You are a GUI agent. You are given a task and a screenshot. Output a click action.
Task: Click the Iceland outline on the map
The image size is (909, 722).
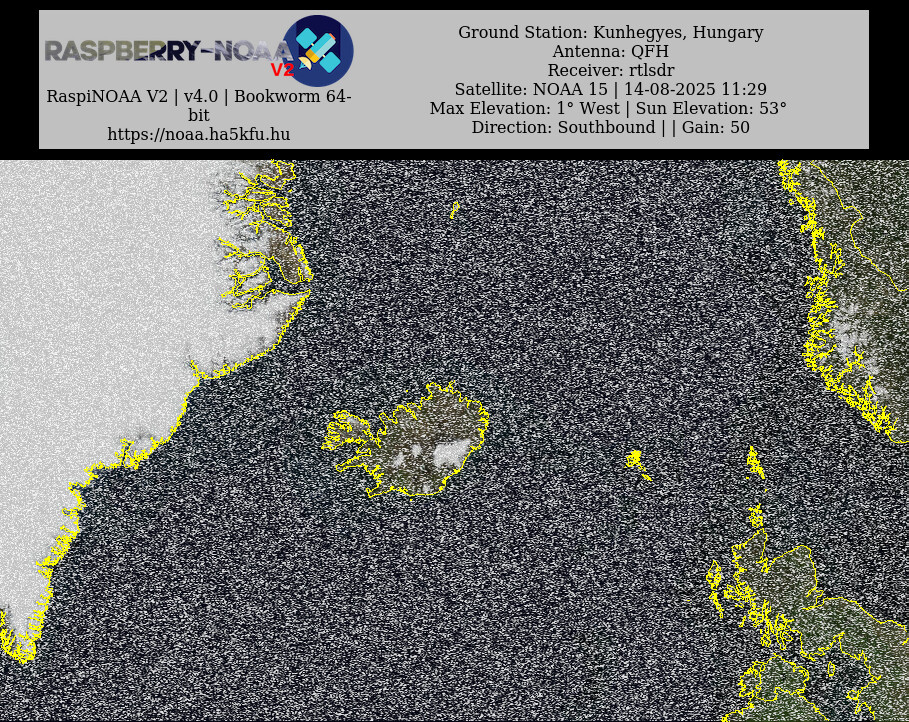(406, 441)
